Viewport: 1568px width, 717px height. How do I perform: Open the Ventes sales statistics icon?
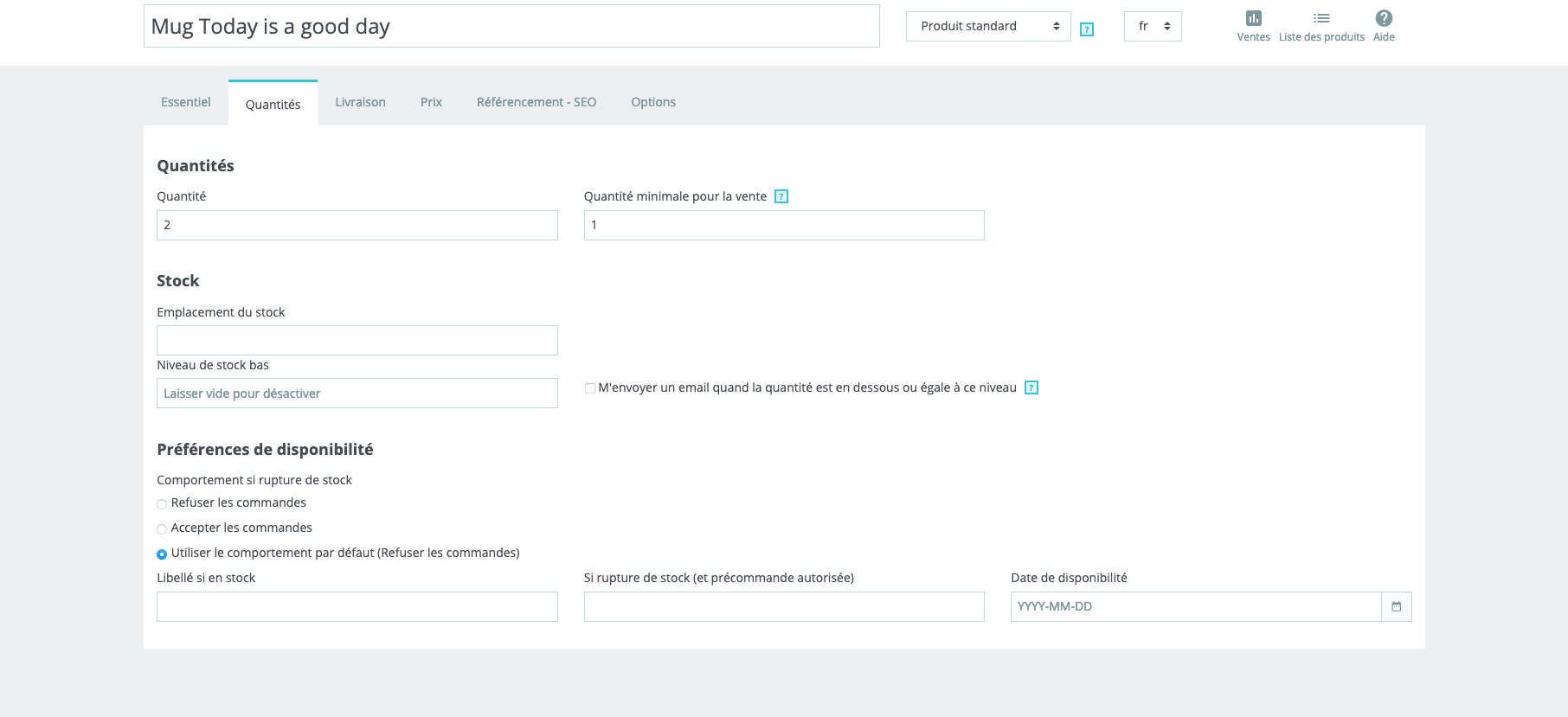coord(1253,19)
